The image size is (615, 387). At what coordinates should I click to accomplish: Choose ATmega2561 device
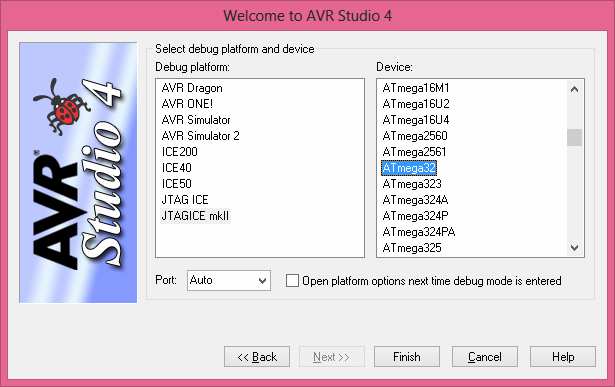pos(414,152)
